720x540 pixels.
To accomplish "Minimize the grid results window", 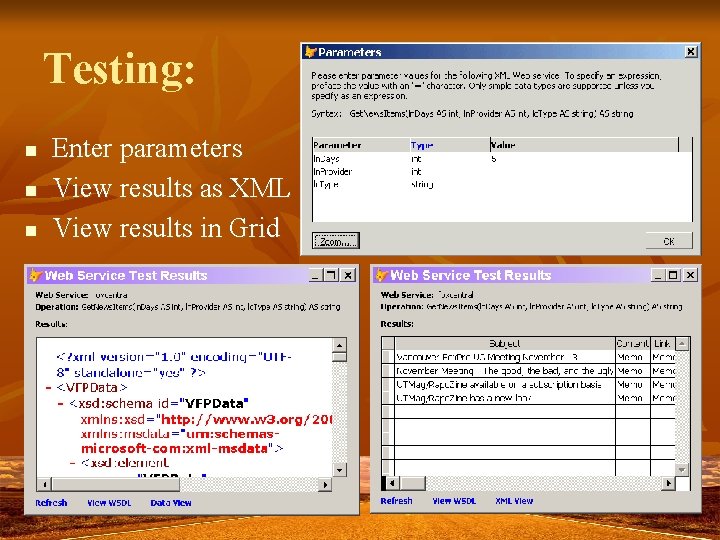I will pos(658,275).
